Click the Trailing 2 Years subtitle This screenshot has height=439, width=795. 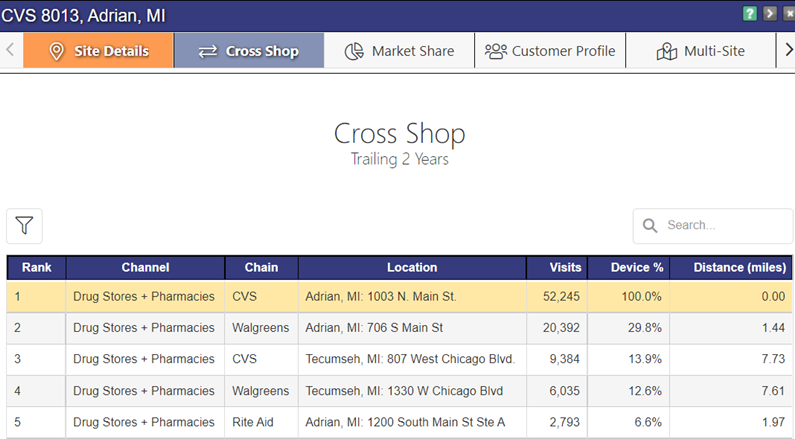(400, 159)
